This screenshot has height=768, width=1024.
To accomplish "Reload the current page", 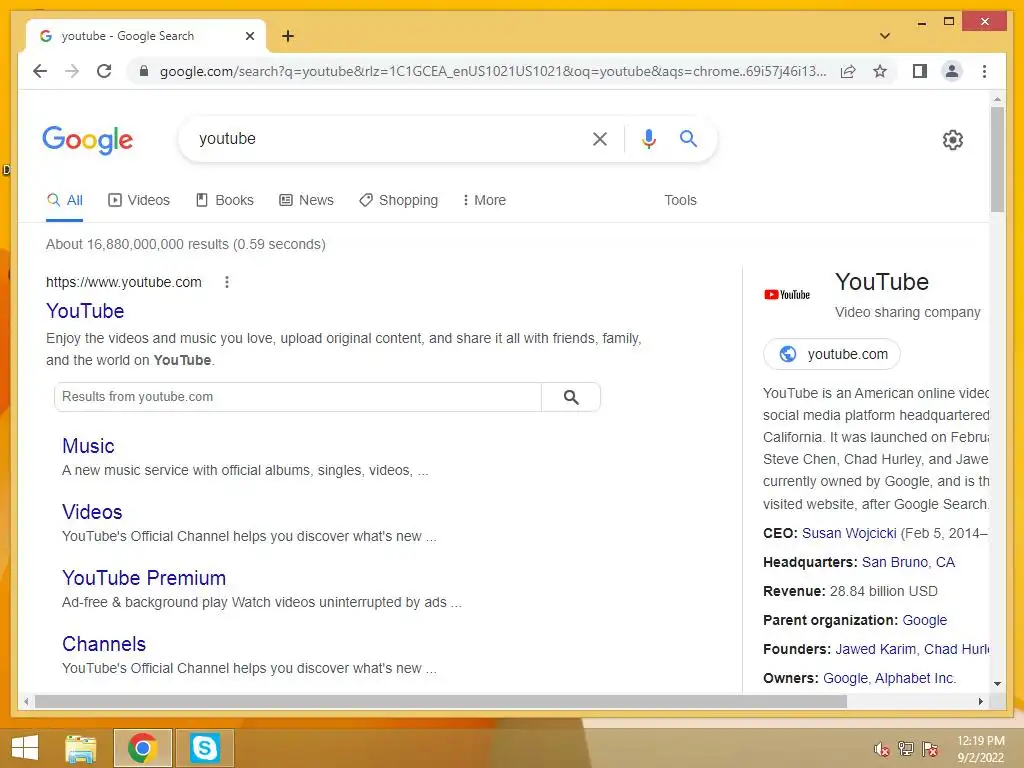I will pos(104,71).
